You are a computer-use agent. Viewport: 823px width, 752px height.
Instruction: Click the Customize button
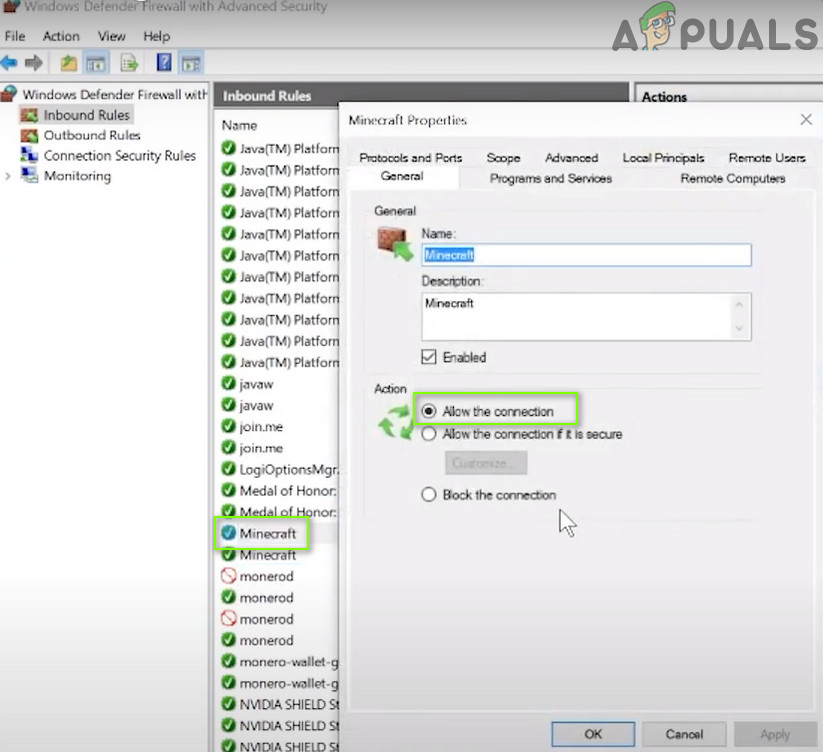point(485,462)
